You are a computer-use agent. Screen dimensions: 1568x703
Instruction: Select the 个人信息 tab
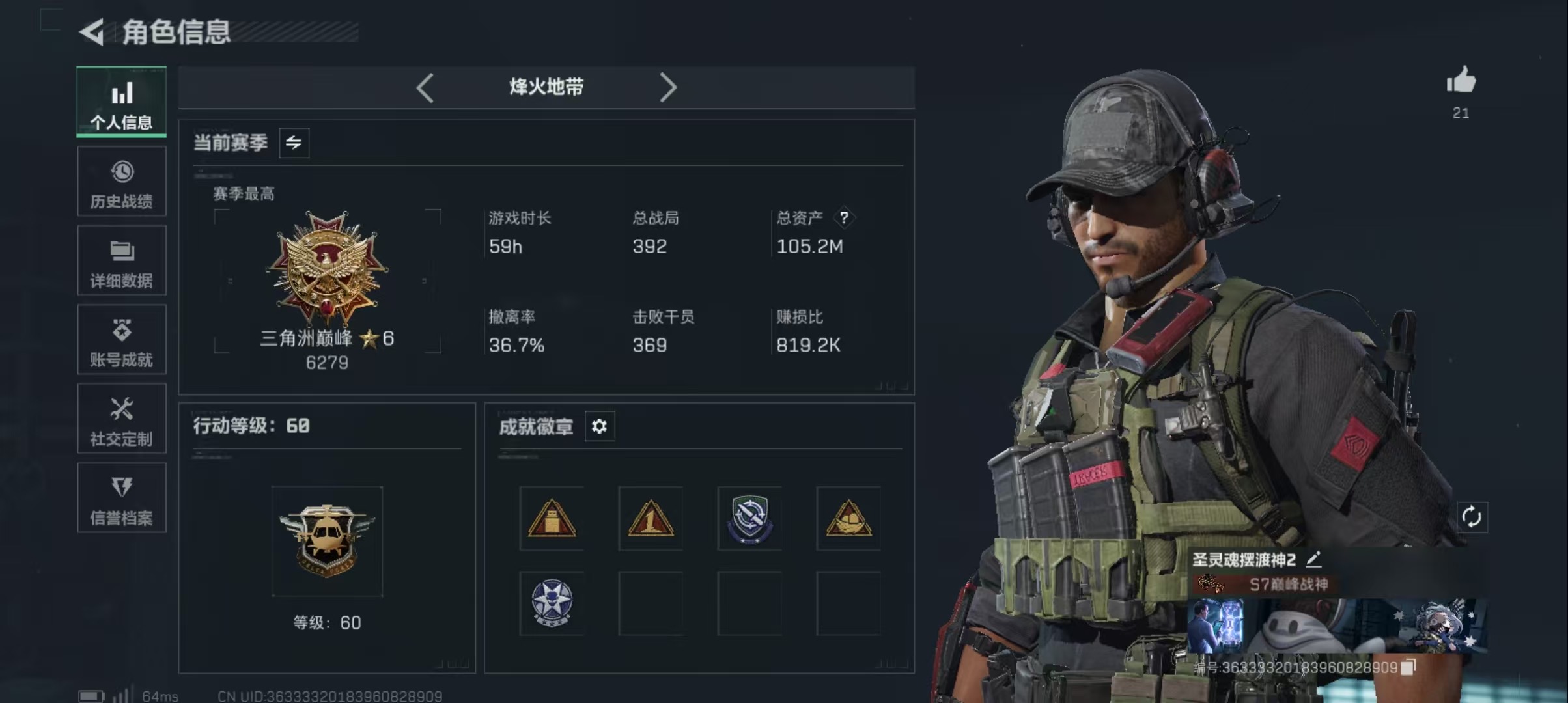(x=122, y=102)
